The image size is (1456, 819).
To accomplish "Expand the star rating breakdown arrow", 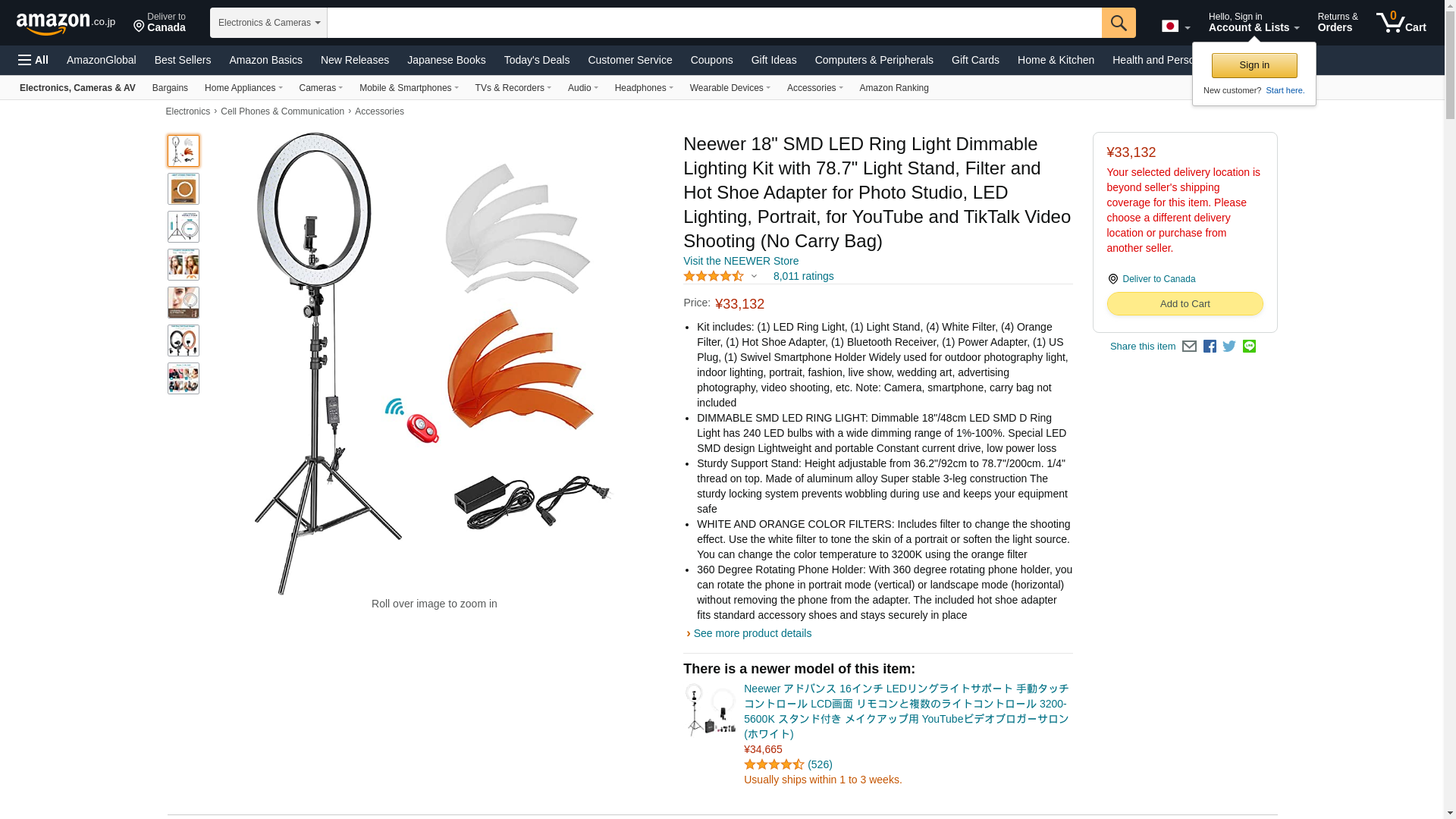I will pyautogui.click(x=754, y=277).
